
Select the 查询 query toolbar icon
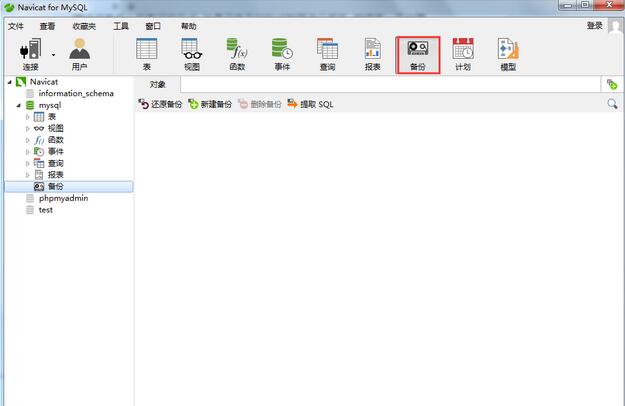pyautogui.click(x=327, y=55)
